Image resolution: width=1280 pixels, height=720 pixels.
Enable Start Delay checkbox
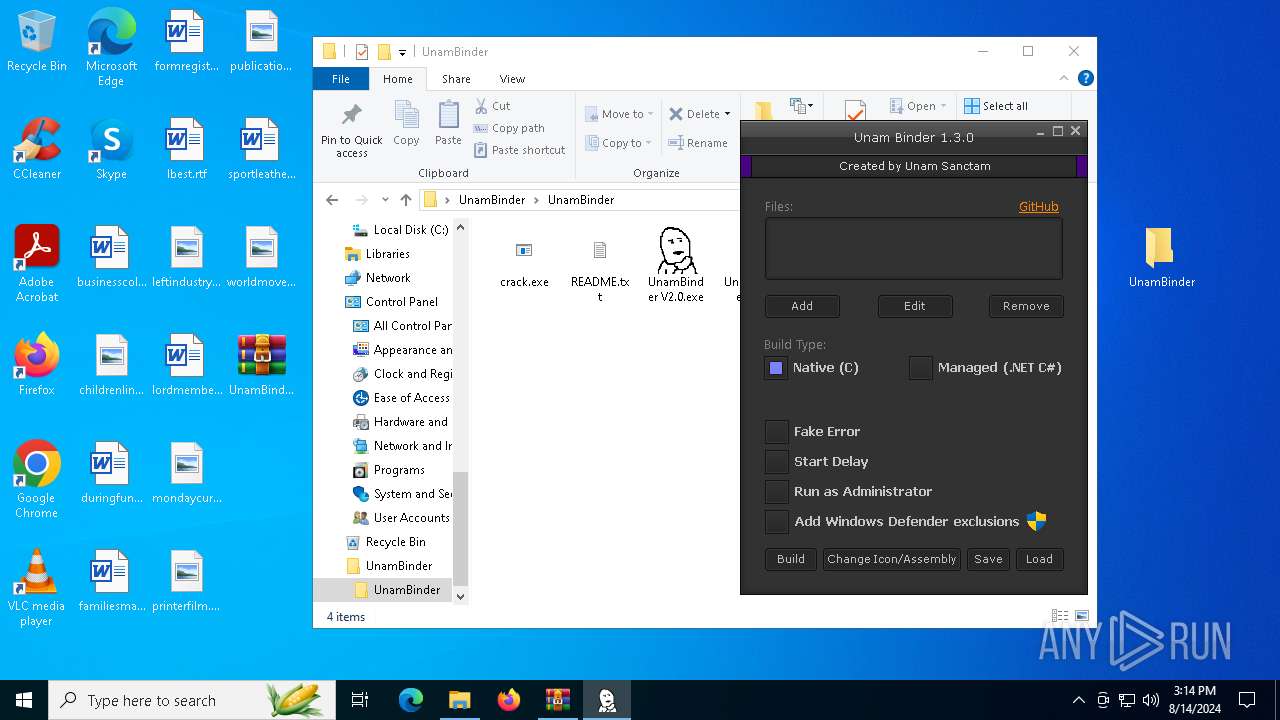[x=776, y=462]
